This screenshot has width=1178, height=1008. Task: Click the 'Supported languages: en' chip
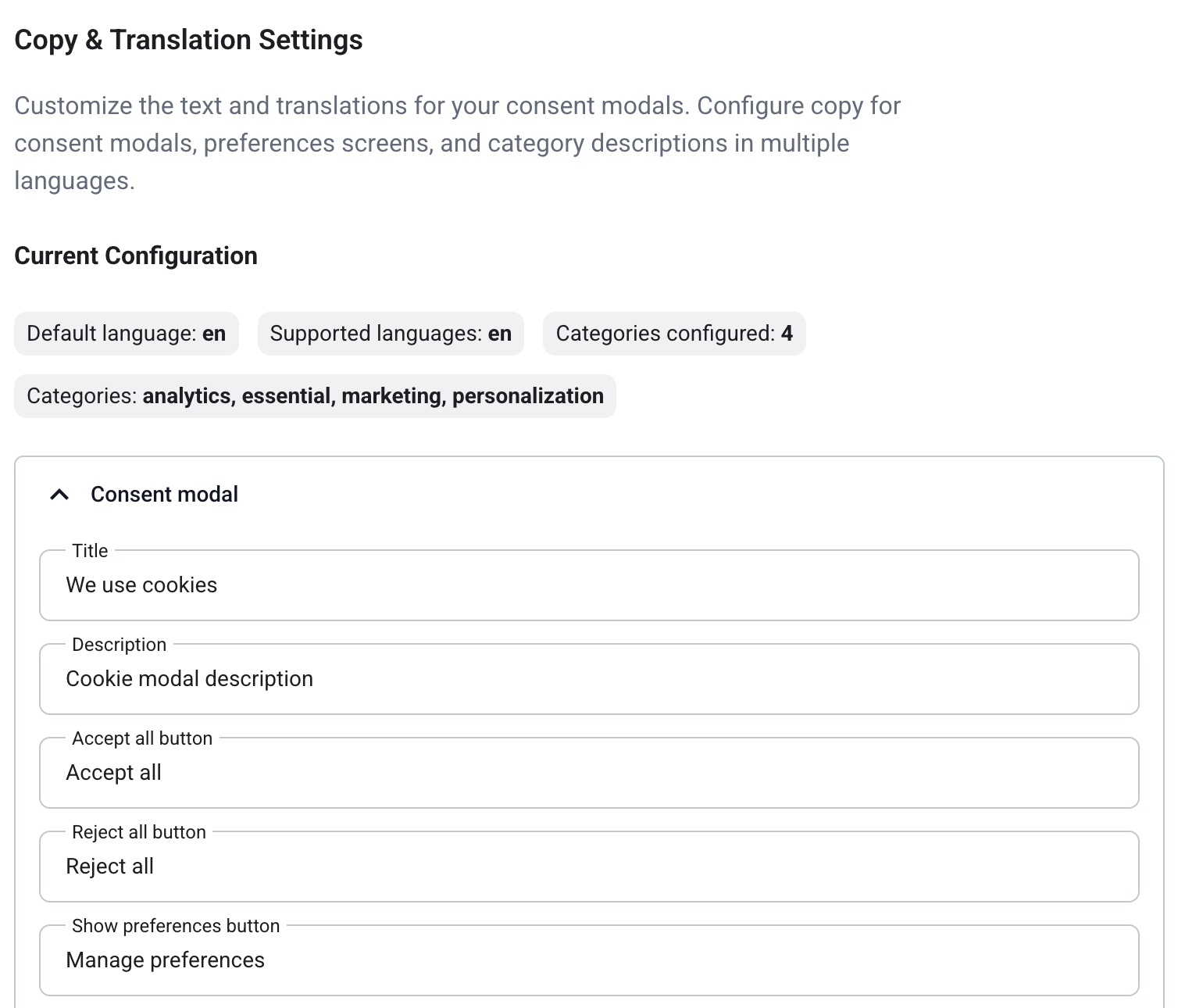coord(391,334)
